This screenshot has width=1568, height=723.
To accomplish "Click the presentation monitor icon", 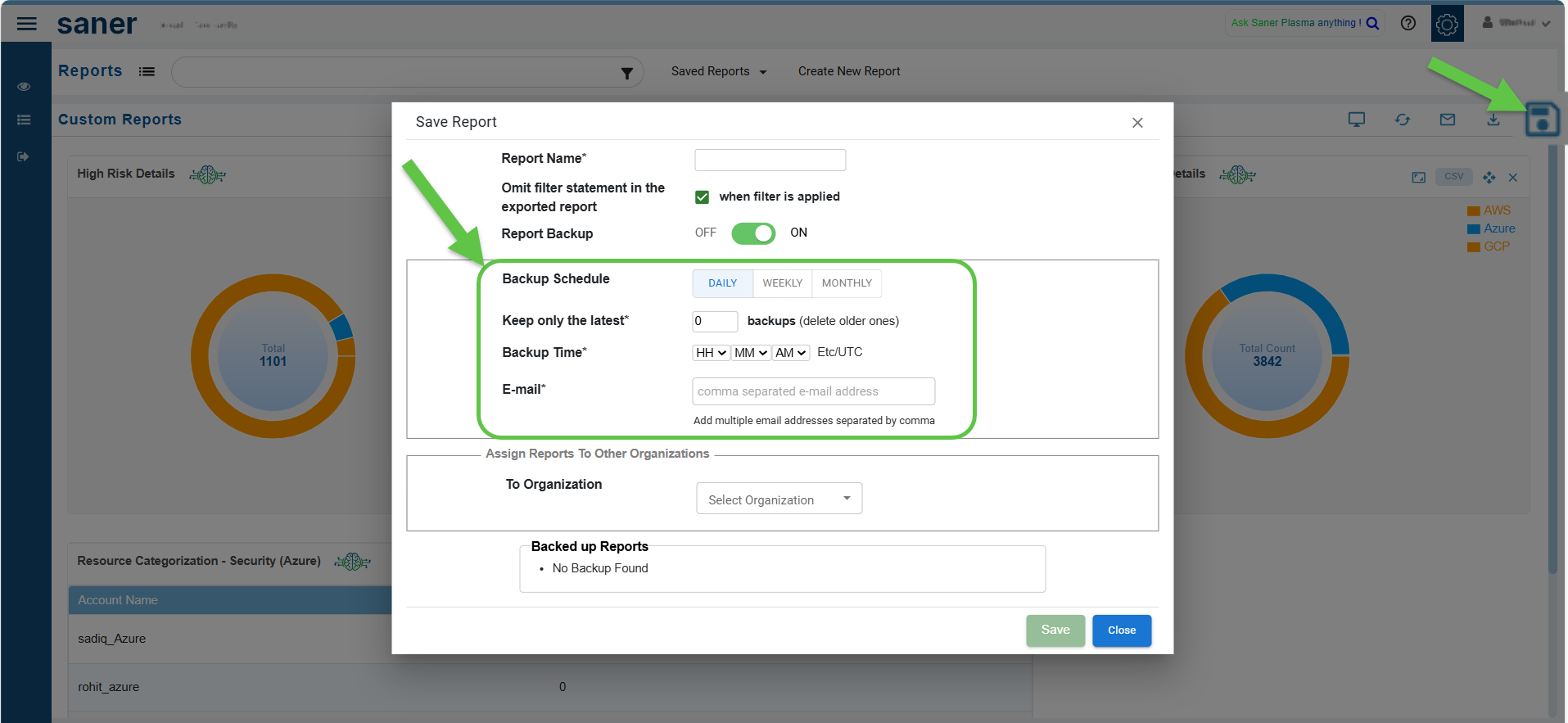I will [x=1357, y=120].
